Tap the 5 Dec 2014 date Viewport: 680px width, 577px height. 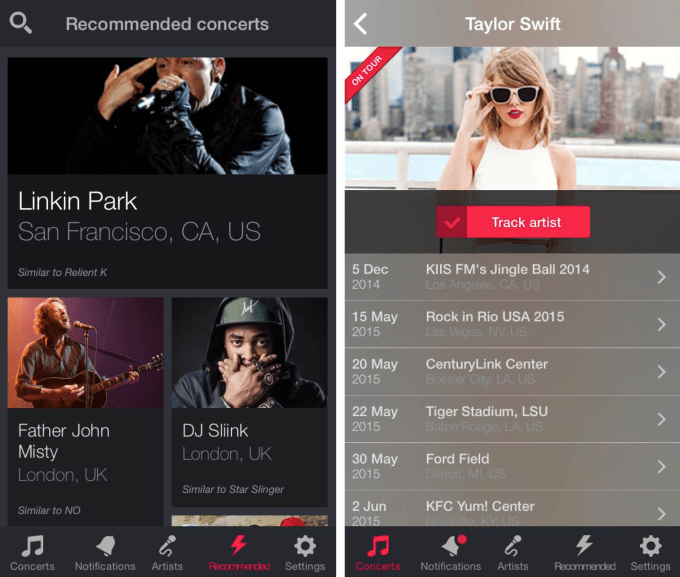(x=370, y=277)
